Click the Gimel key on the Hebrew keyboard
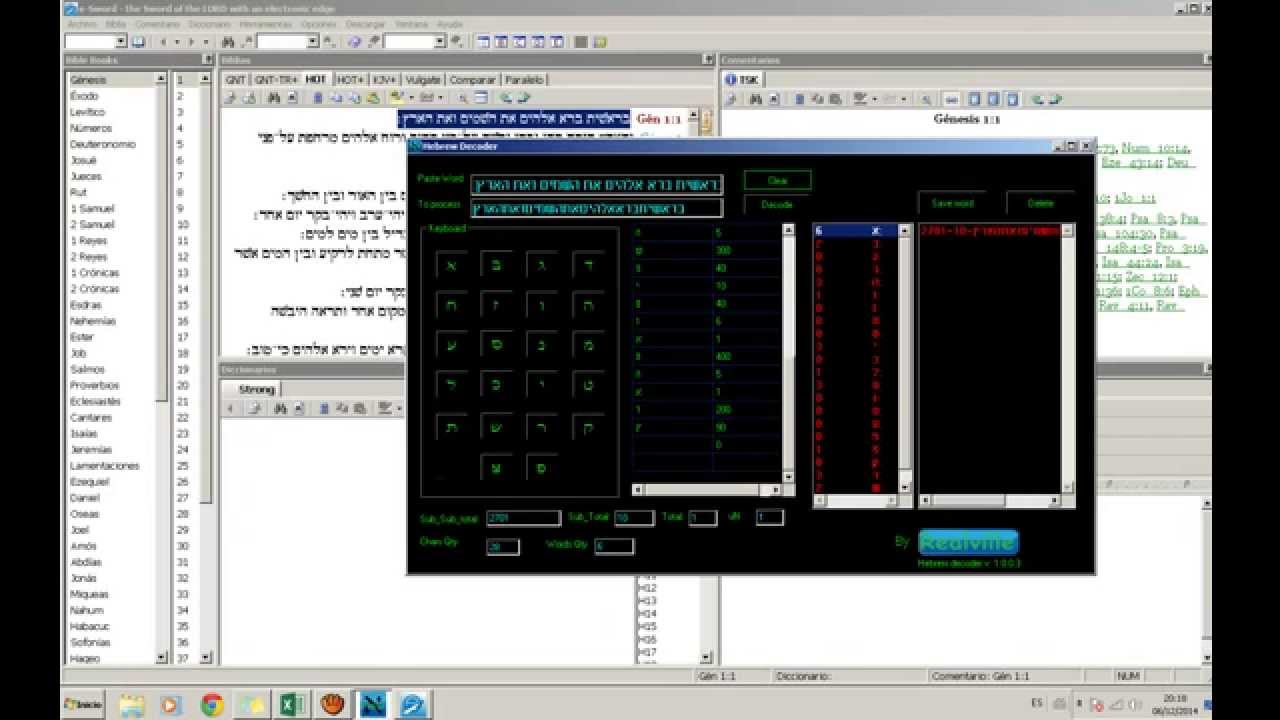Screen dimensions: 1280x720 542,265
